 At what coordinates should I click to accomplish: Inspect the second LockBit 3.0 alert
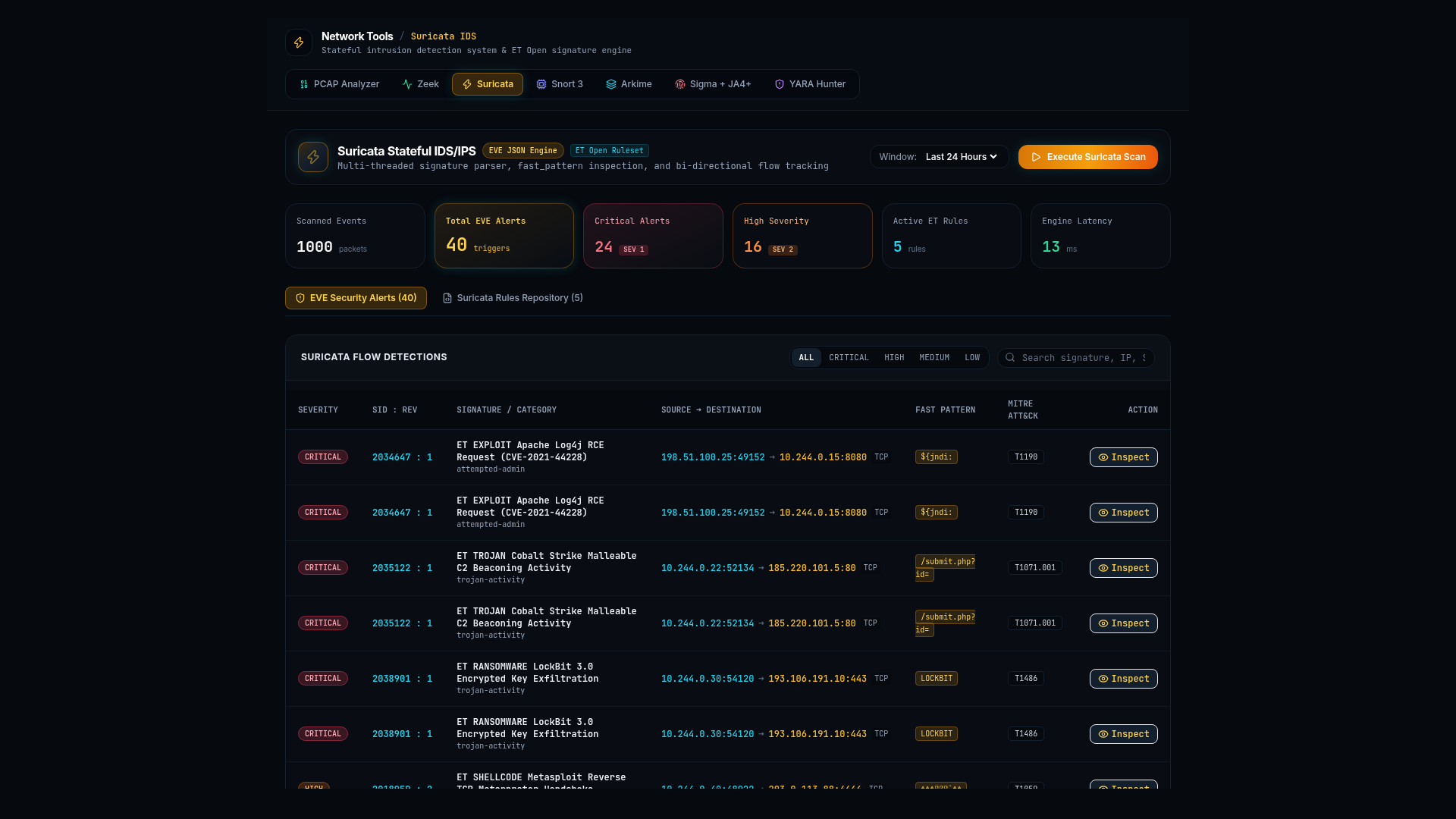1123,734
